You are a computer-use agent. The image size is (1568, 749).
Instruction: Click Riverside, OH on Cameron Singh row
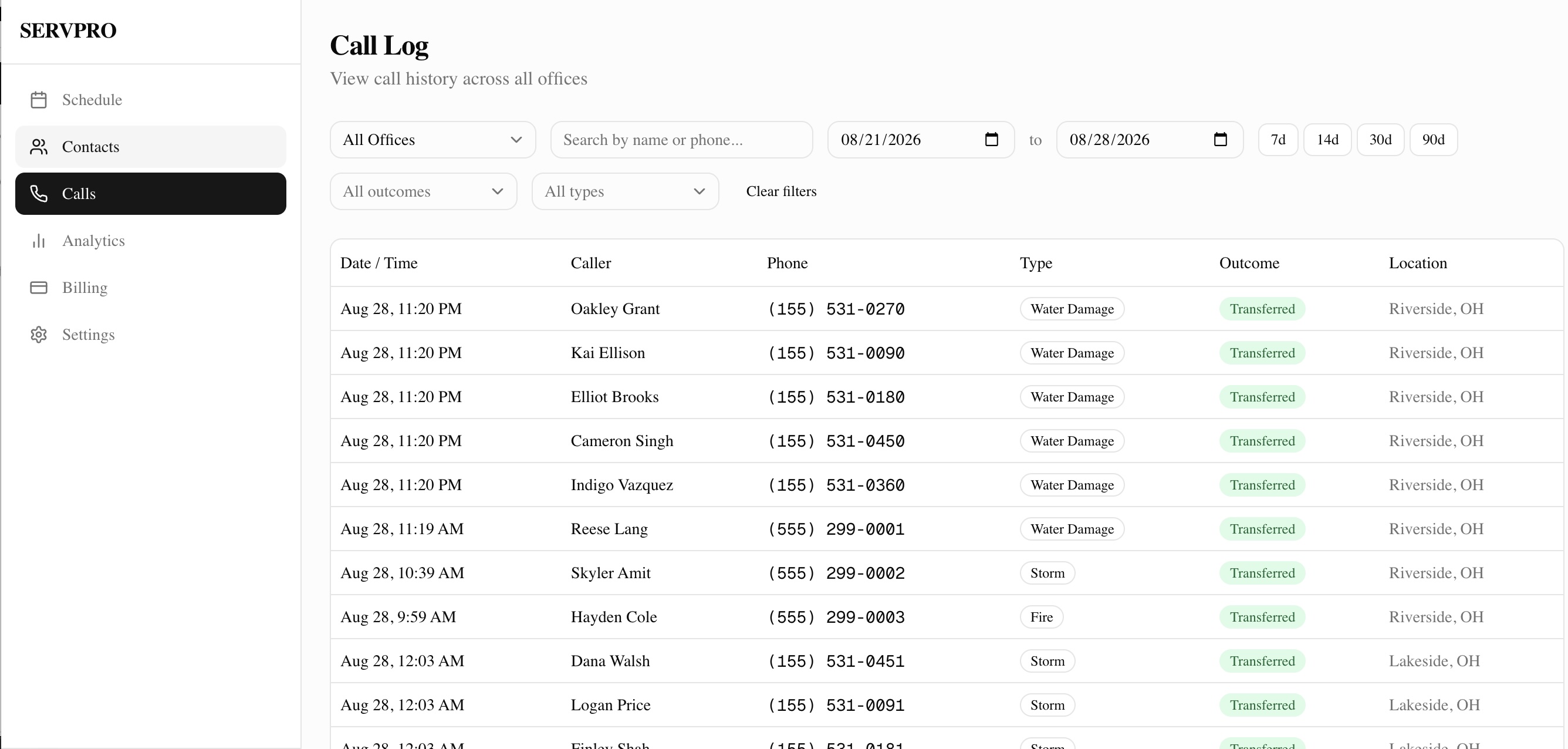(1436, 441)
